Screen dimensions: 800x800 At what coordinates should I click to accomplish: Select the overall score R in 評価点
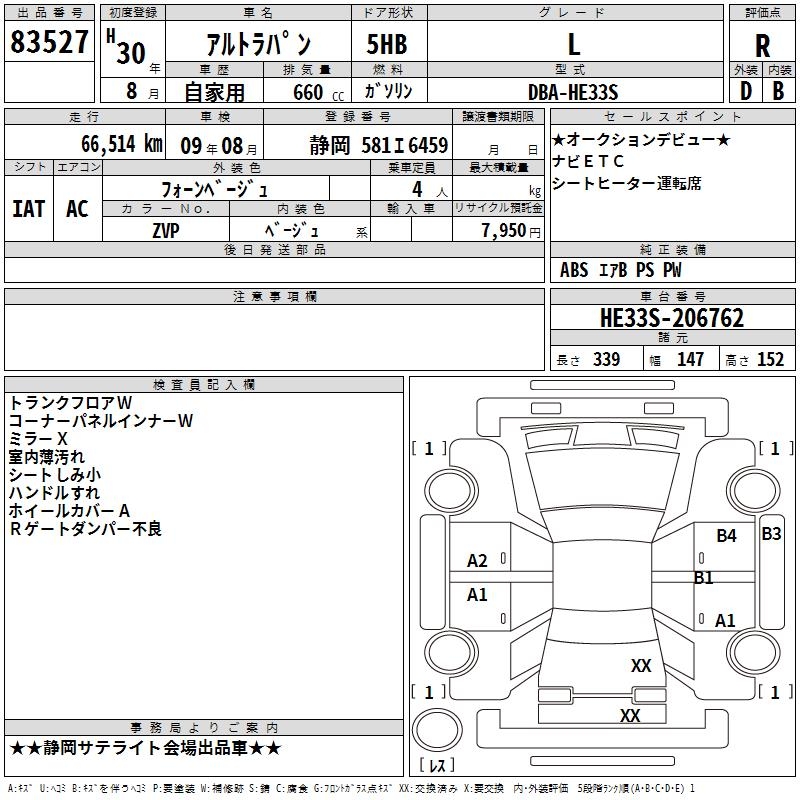click(x=763, y=45)
